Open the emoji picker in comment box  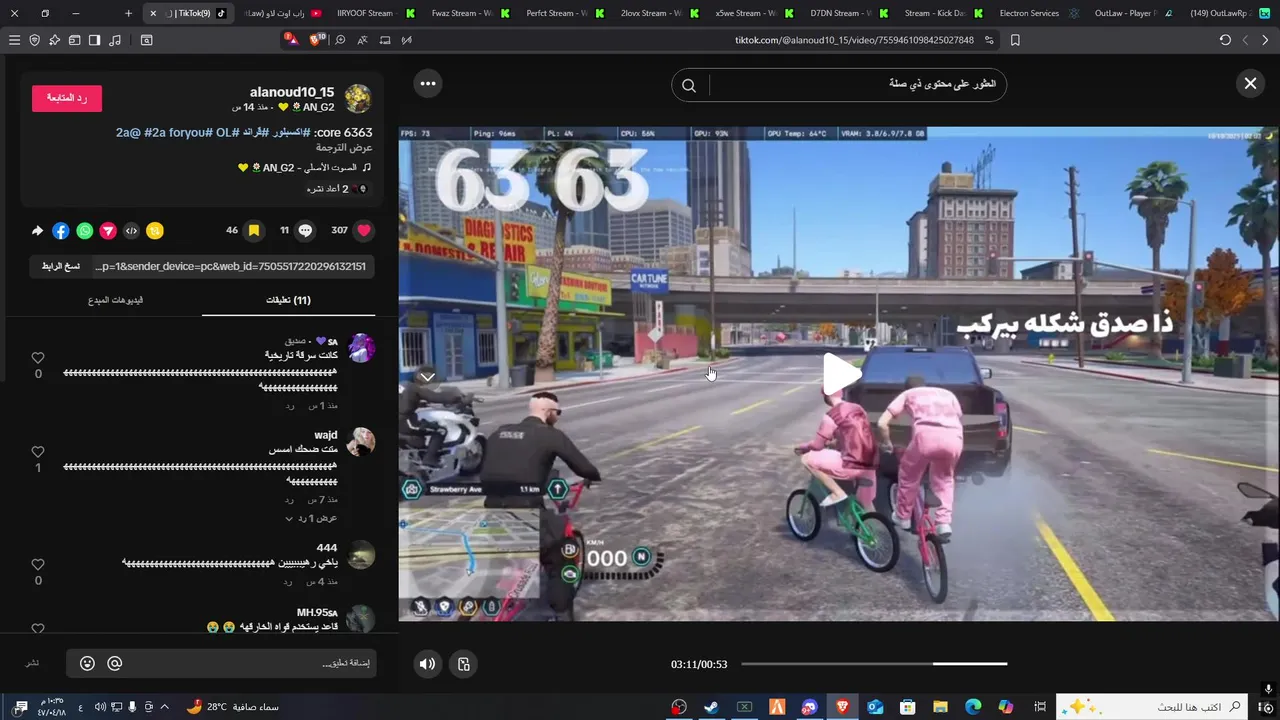tap(87, 663)
